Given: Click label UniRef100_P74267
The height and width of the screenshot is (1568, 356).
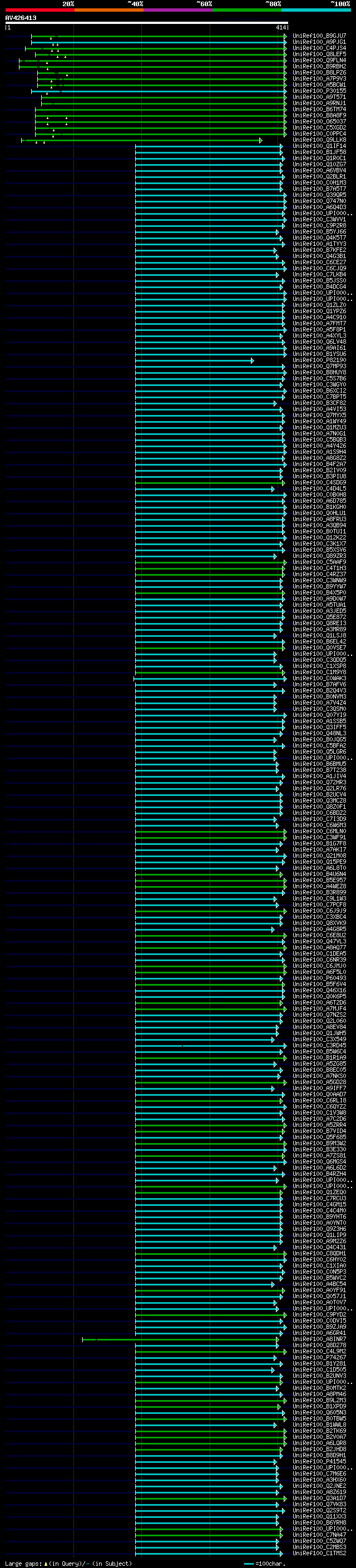Looking at the screenshot, I should 319,1357.
